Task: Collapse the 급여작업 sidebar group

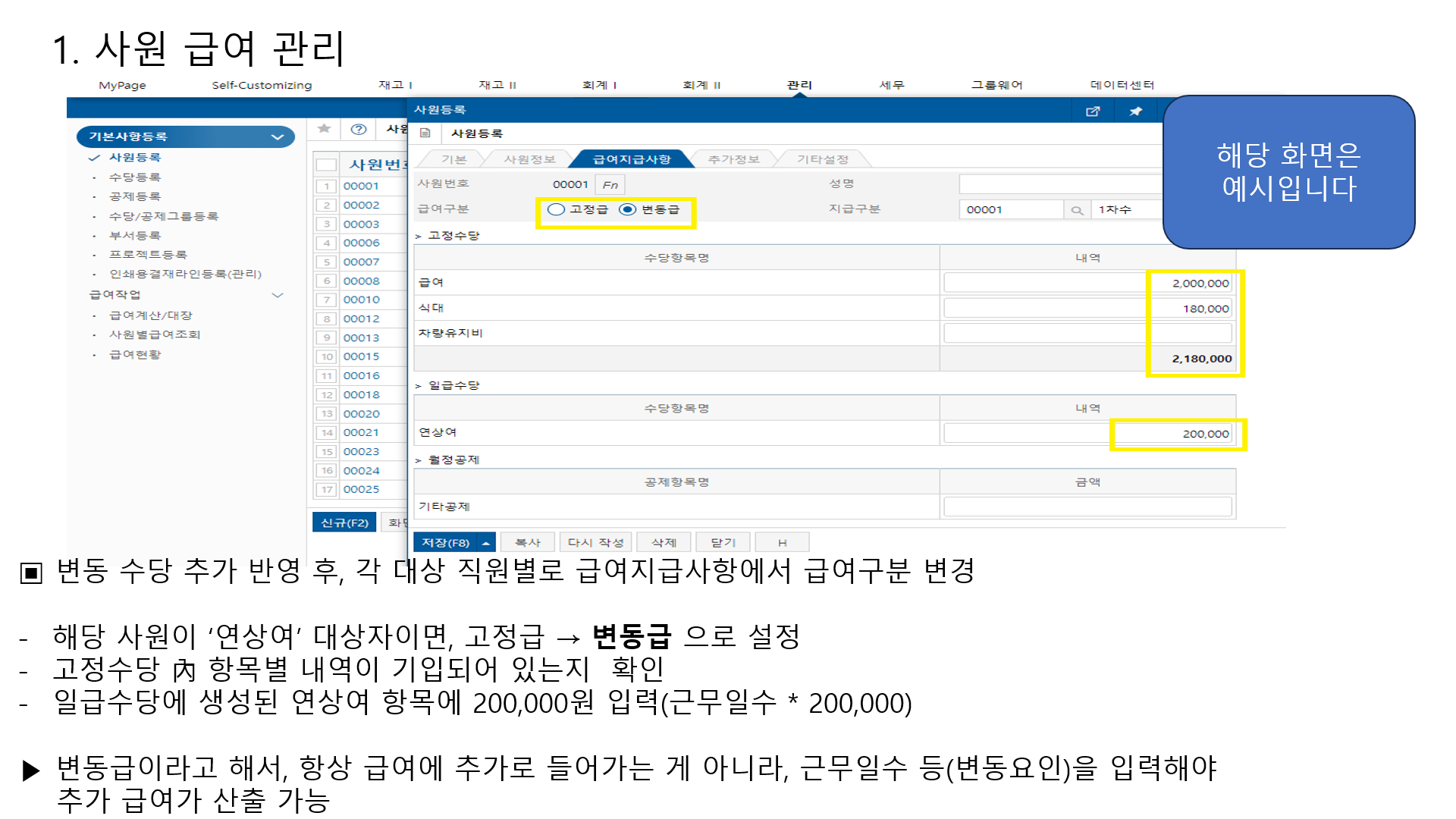Action: click(278, 295)
